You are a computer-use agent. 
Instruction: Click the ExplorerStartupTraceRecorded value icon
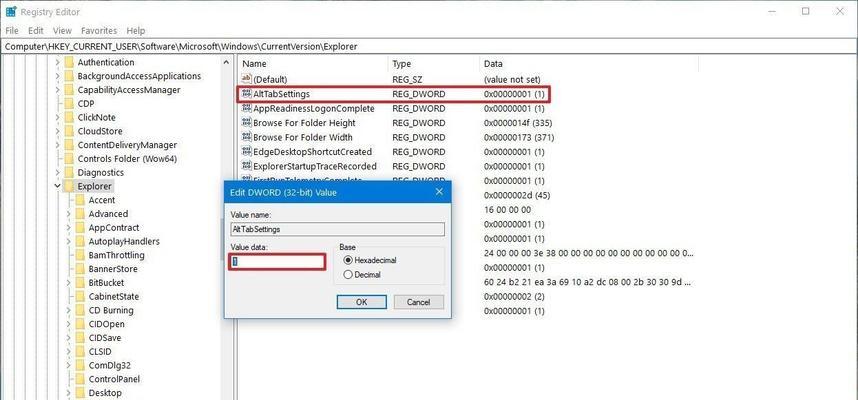point(246,166)
